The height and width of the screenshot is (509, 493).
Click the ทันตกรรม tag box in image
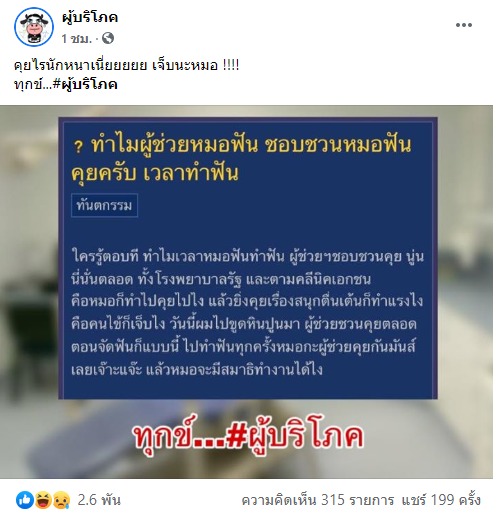tap(104, 205)
